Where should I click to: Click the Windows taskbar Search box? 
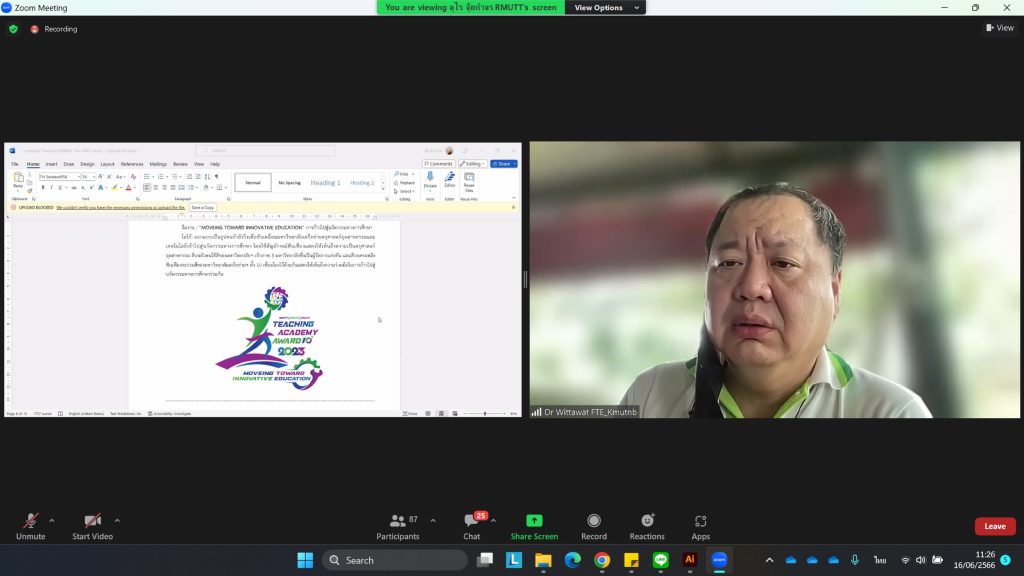393,560
